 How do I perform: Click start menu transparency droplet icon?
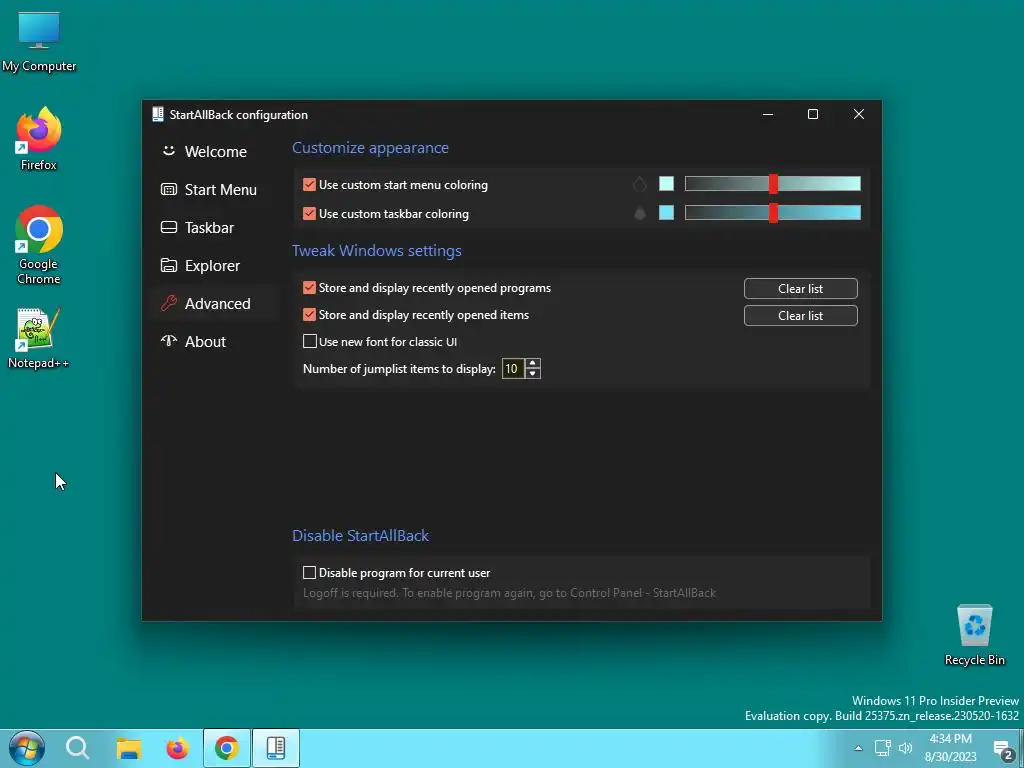coord(639,184)
